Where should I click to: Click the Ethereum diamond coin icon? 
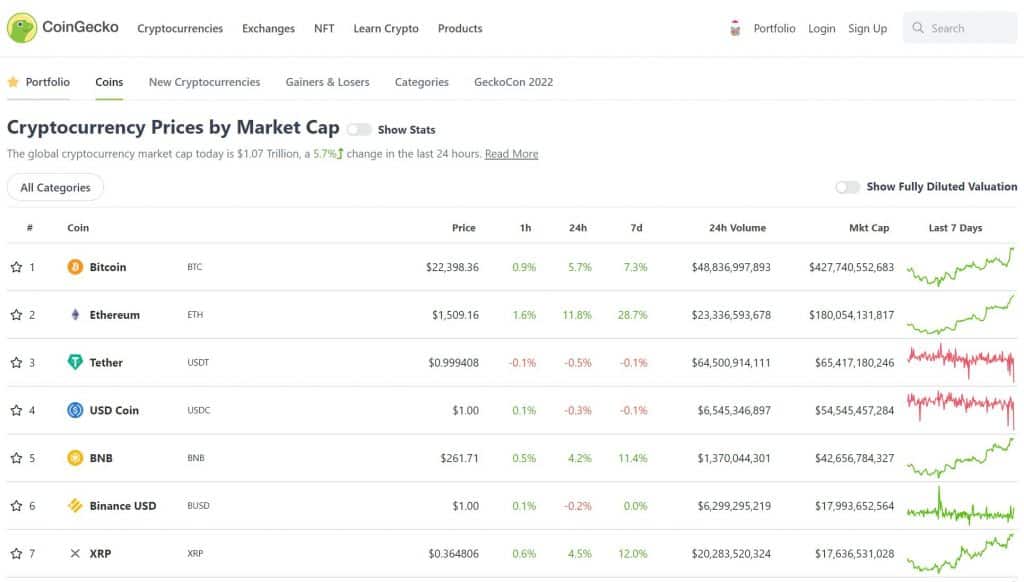pyautogui.click(x=75, y=314)
